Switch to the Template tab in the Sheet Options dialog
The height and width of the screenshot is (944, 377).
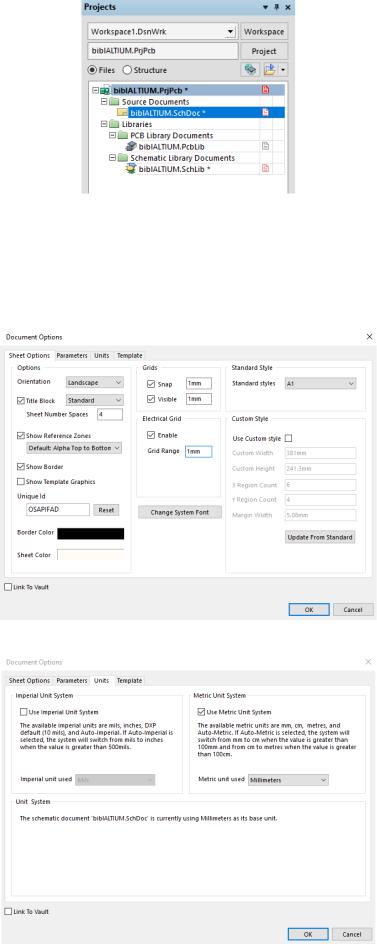(x=129, y=356)
